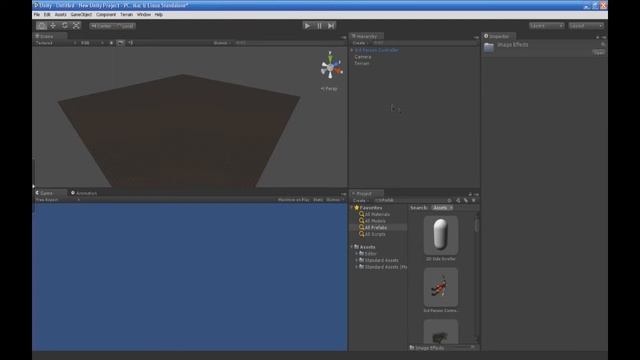Open the File menu
This screenshot has height=360, width=640.
pos(37,14)
